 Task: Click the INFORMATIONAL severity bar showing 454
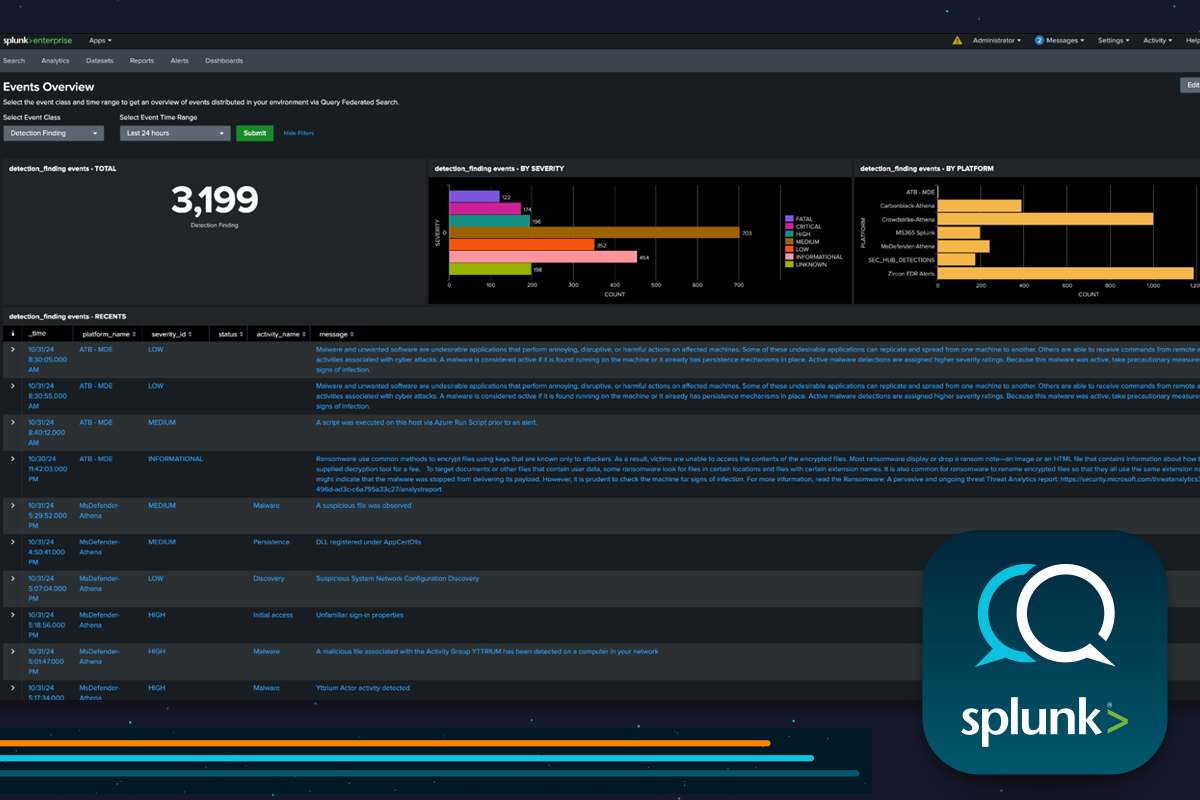[543, 257]
